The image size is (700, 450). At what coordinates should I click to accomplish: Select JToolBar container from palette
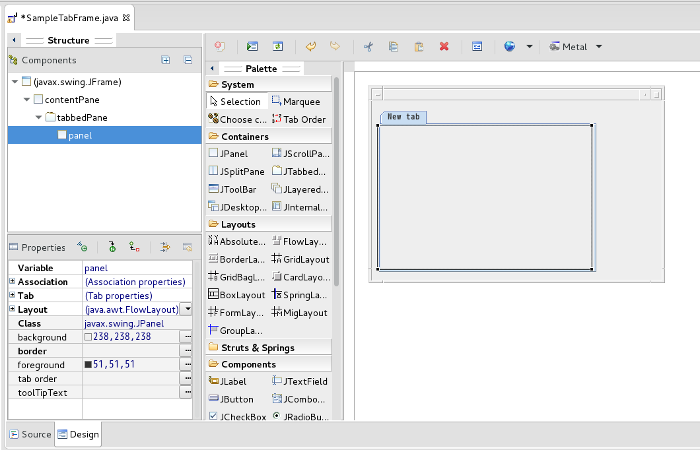[x=232, y=189]
